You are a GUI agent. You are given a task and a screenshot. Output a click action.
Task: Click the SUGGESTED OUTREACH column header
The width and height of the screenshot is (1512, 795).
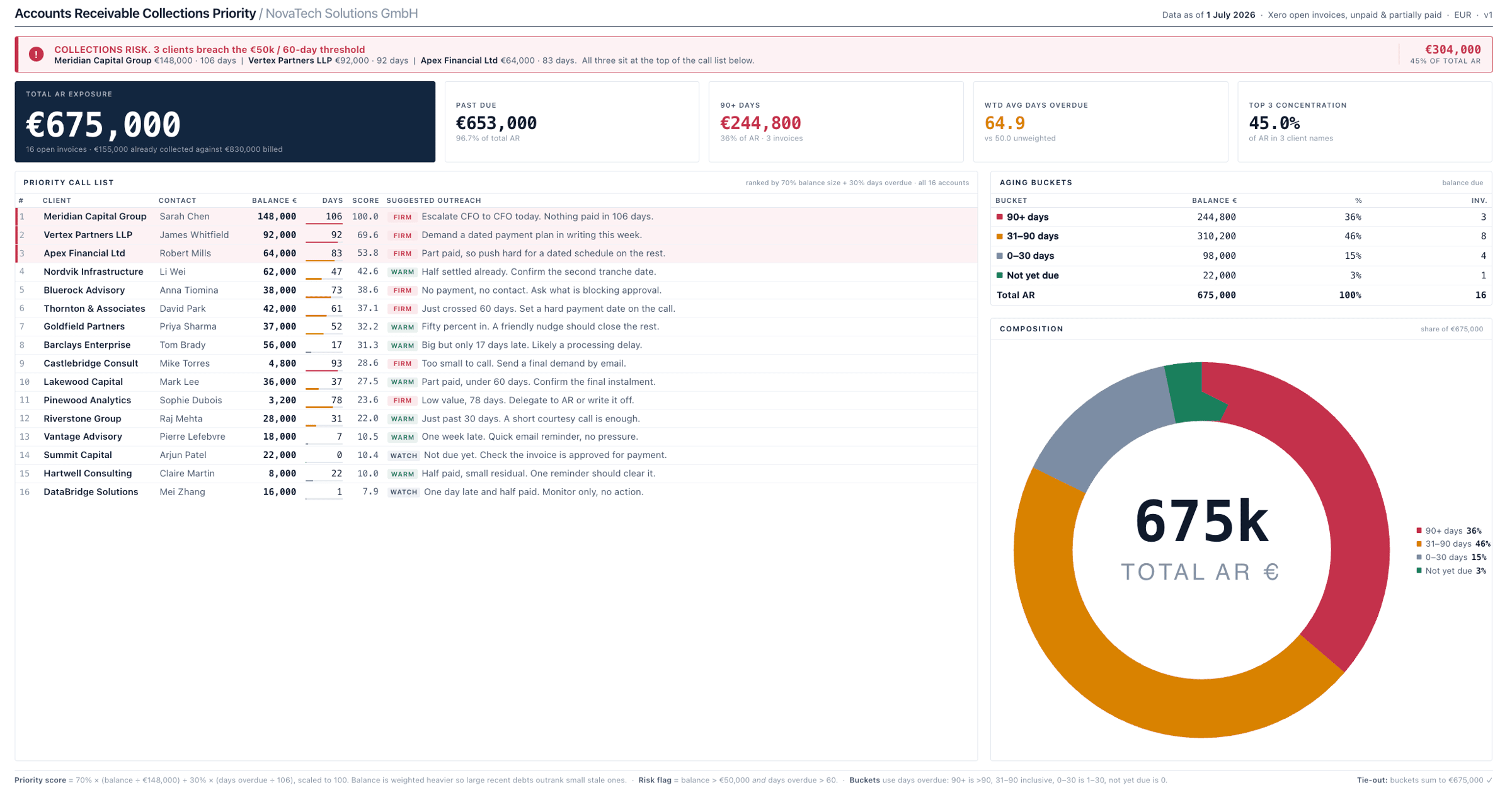coord(434,200)
